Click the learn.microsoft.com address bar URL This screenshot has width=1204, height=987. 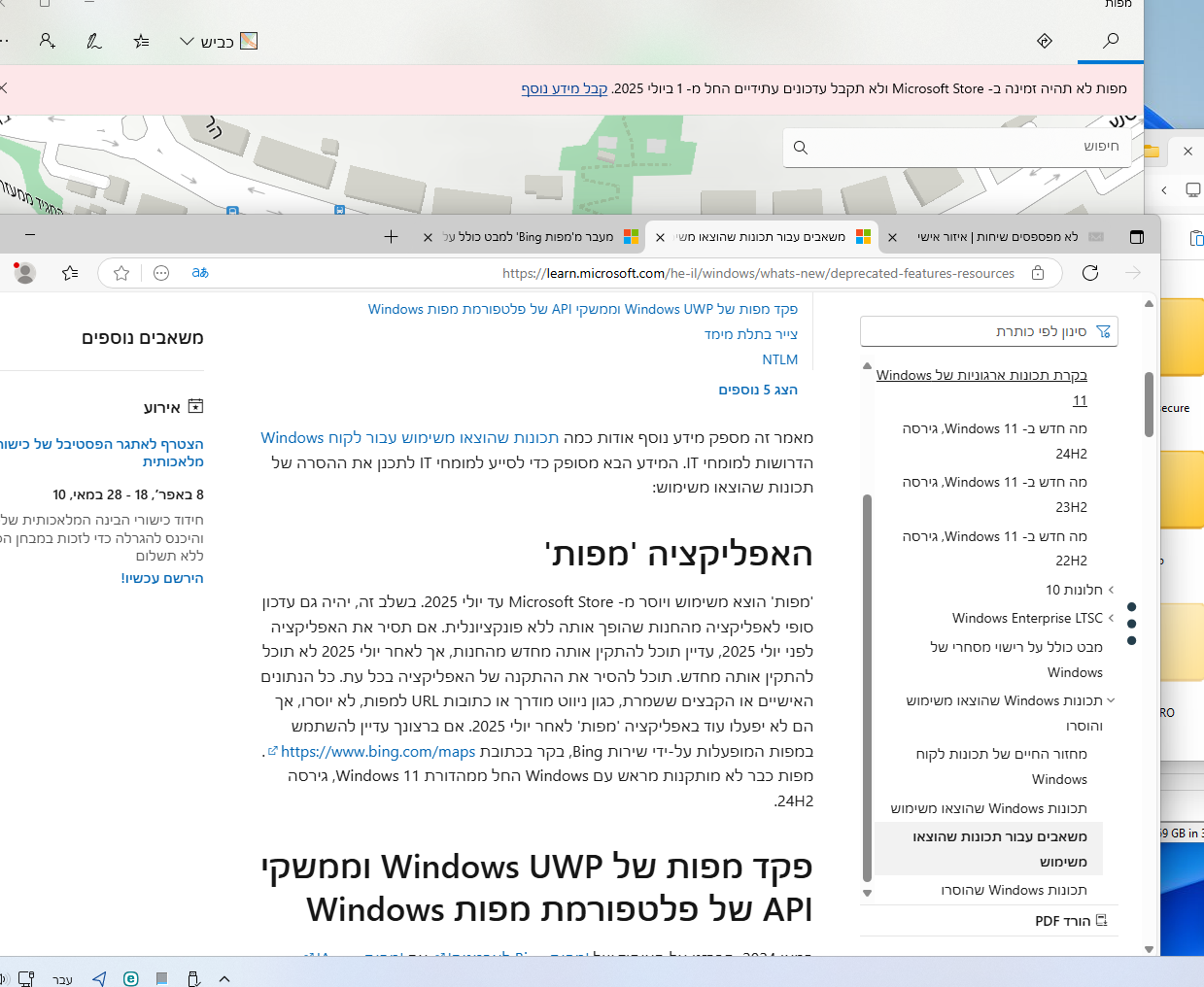click(x=758, y=274)
